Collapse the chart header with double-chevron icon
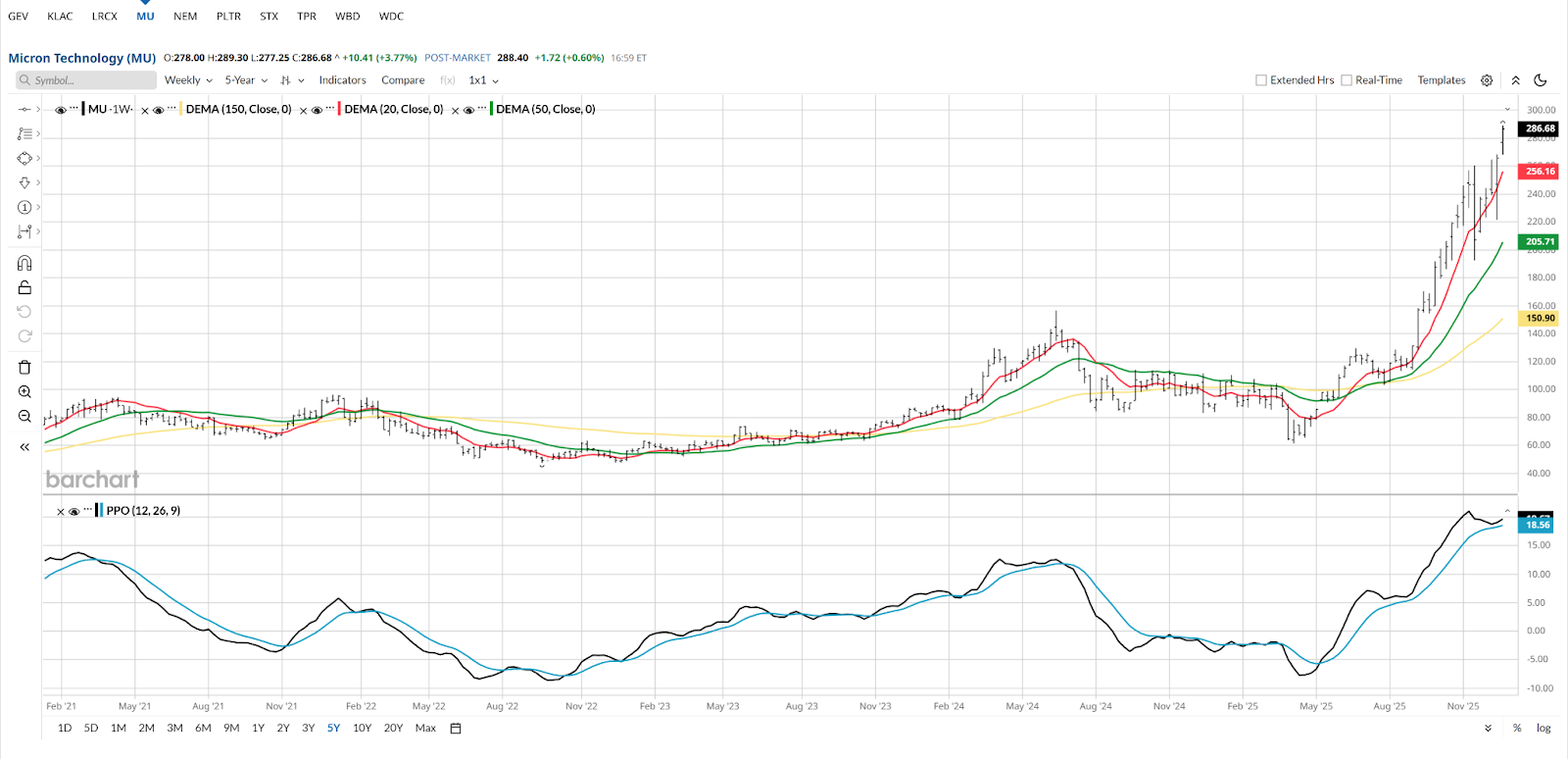This screenshot has height=760, width=1568. [1515, 80]
